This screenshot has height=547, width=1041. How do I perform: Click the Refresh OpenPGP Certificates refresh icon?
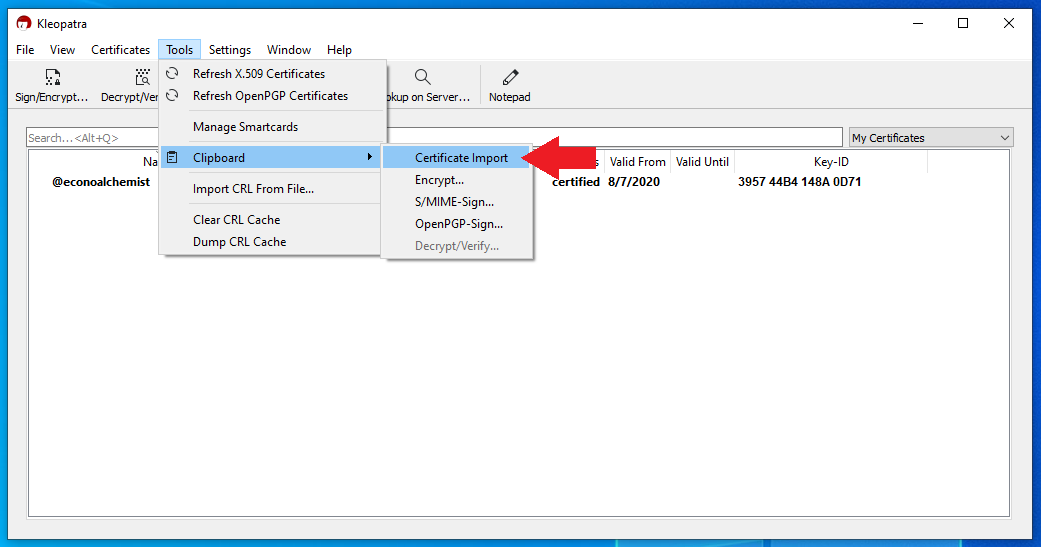[x=173, y=96]
